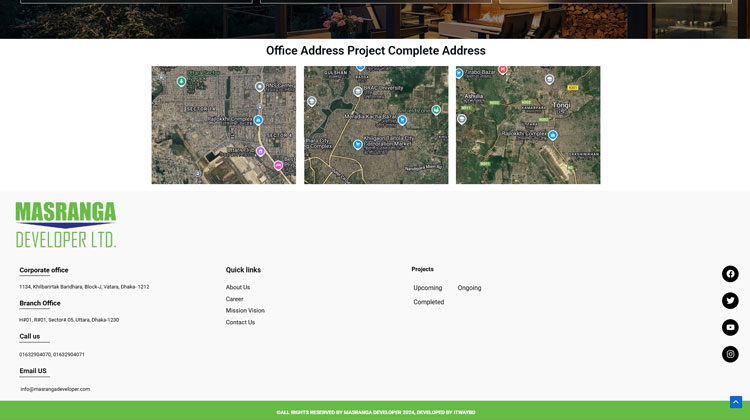Click the phone number under Call us
The width and height of the screenshot is (750, 420).
52,354
